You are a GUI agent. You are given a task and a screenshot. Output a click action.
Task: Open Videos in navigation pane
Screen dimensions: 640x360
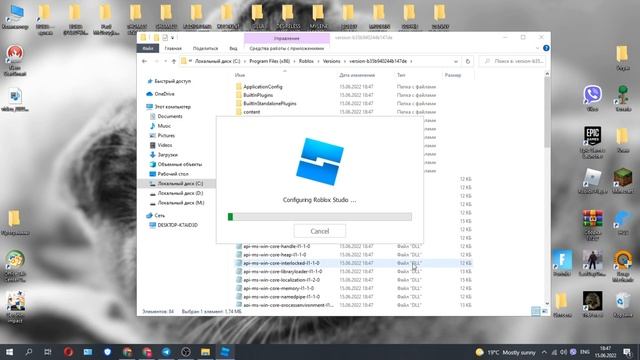pos(165,145)
